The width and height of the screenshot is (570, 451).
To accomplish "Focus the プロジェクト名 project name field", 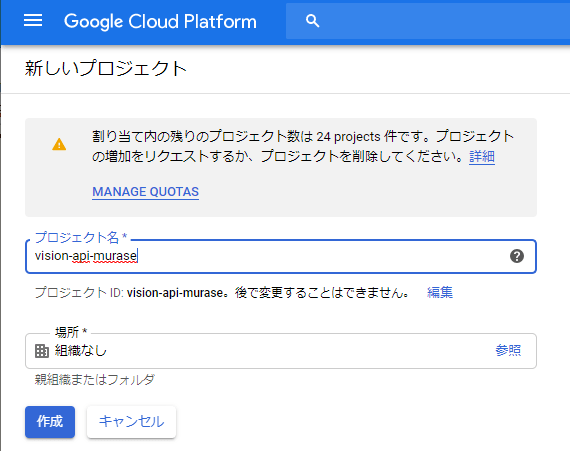I will 281,256.
